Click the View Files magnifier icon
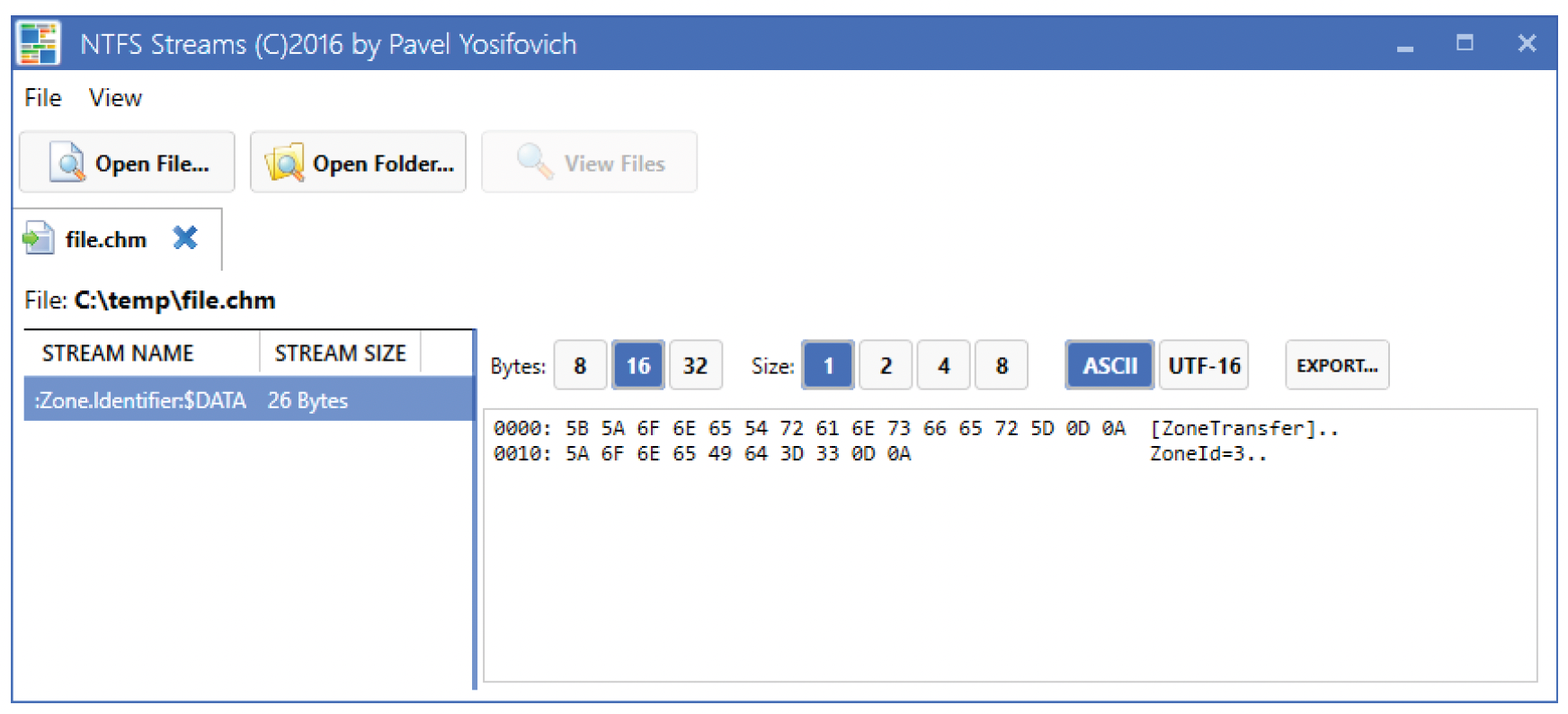The height and width of the screenshot is (714, 1568). point(535,162)
